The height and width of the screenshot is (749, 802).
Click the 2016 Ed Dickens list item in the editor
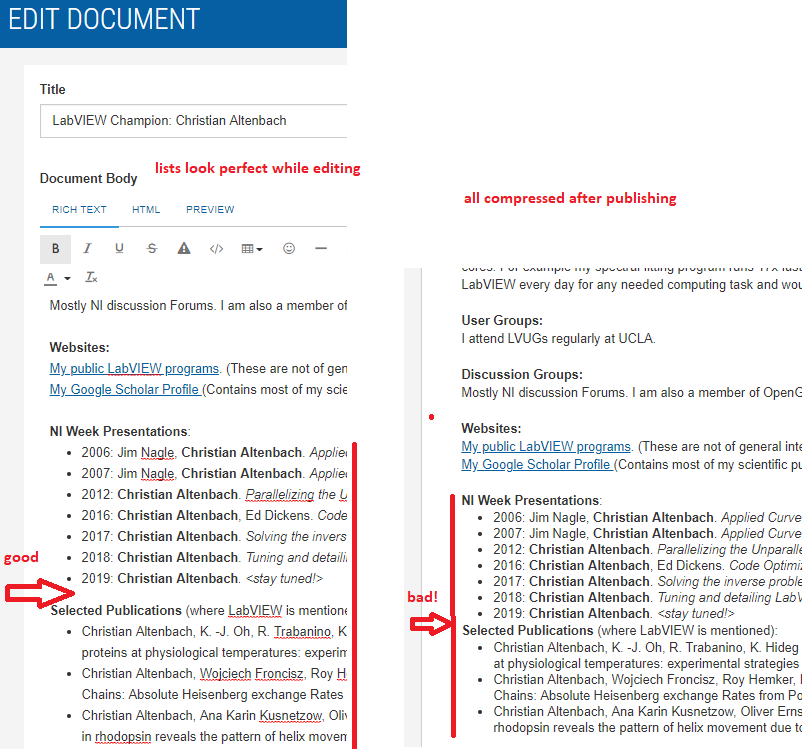pyautogui.click(x=214, y=516)
